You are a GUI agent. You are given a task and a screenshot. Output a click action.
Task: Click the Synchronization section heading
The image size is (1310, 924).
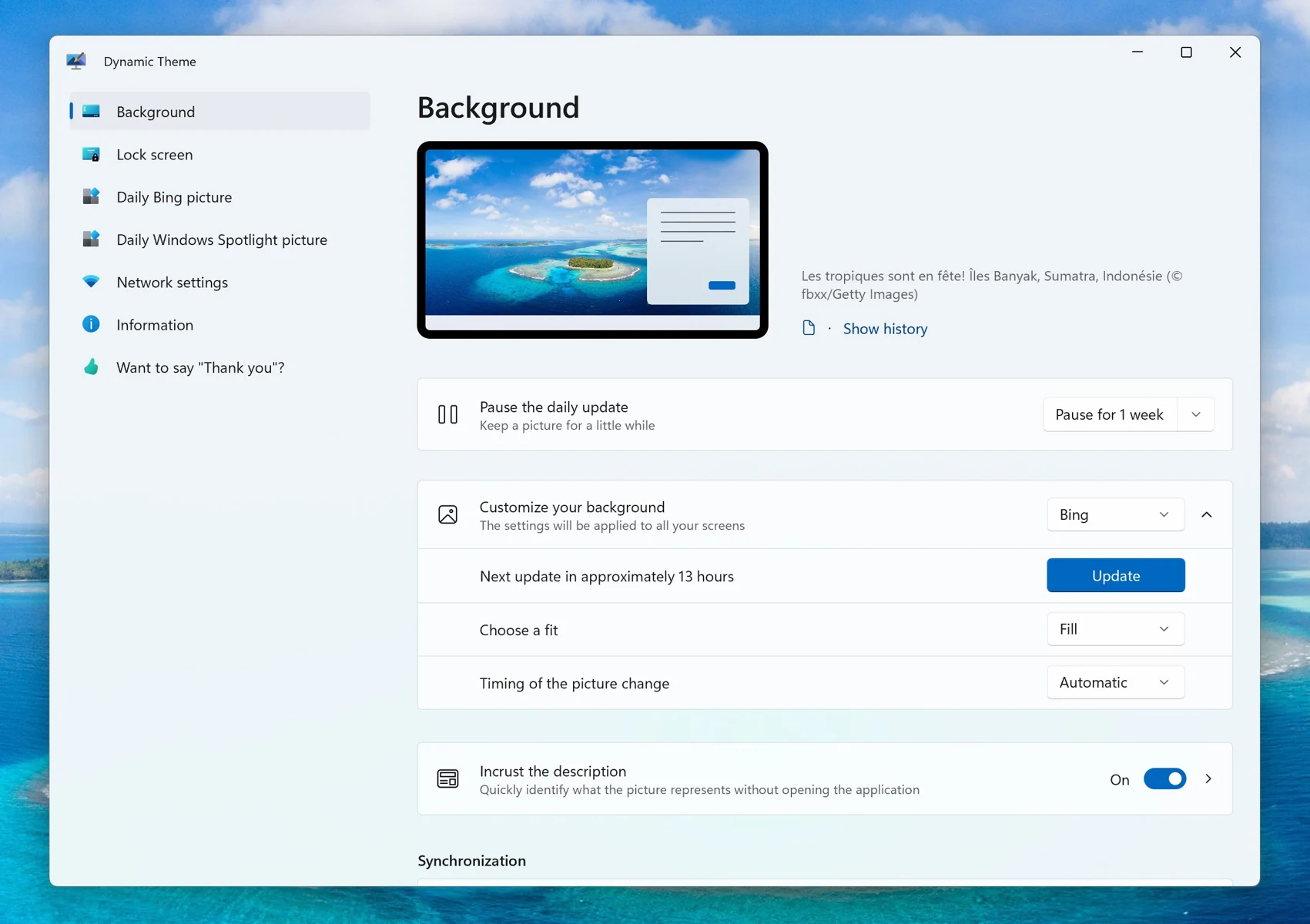pos(471,861)
